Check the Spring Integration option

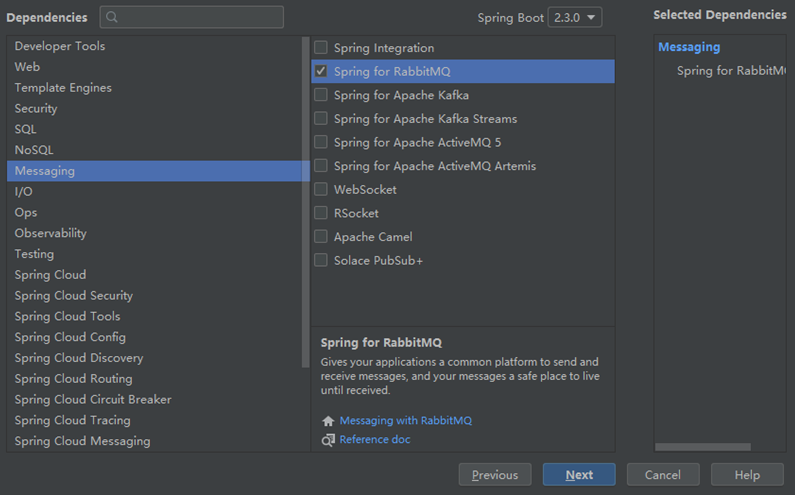[321, 47]
